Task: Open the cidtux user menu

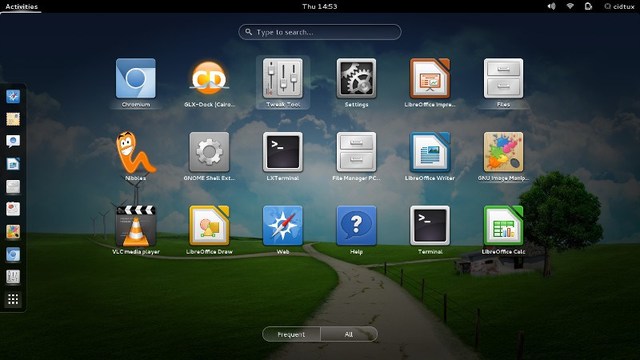Action: 620,6
